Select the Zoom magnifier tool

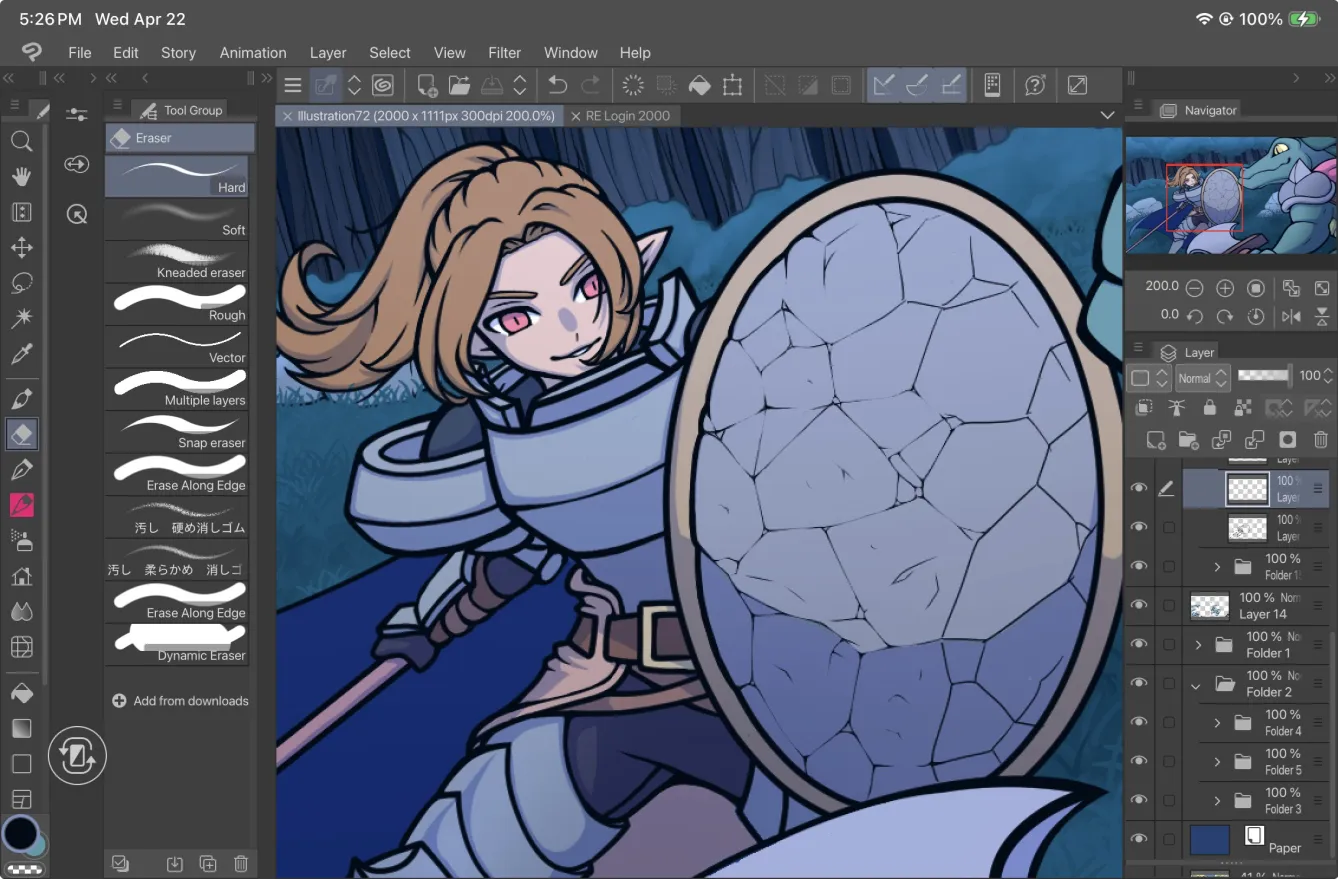point(22,141)
